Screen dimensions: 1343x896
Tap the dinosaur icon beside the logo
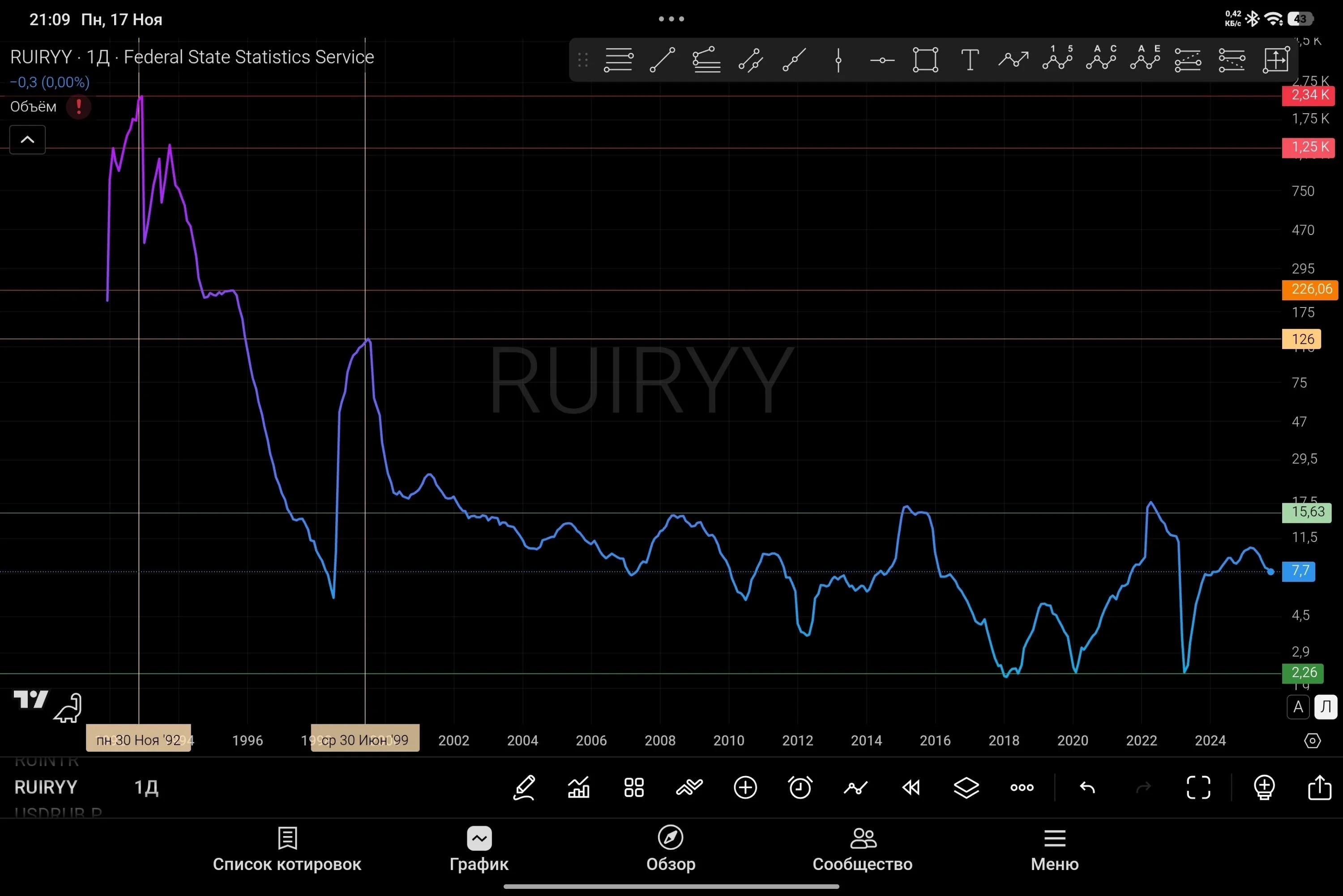tap(68, 708)
